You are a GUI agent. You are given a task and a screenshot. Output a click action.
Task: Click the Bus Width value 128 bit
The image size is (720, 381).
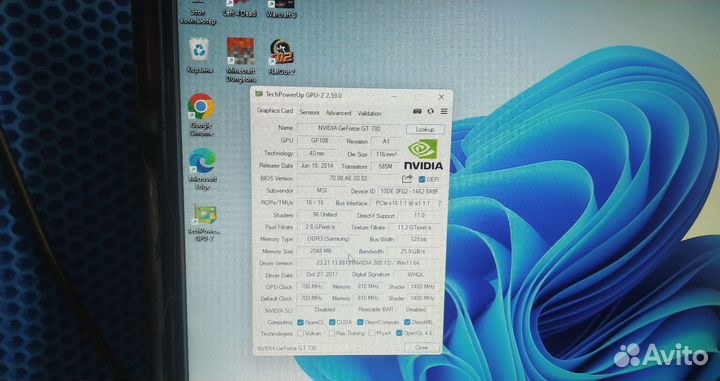pyautogui.click(x=419, y=239)
